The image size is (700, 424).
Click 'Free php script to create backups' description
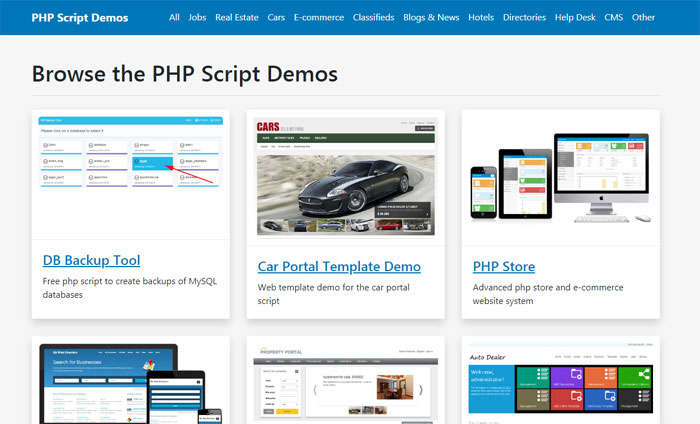(x=129, y=288)
